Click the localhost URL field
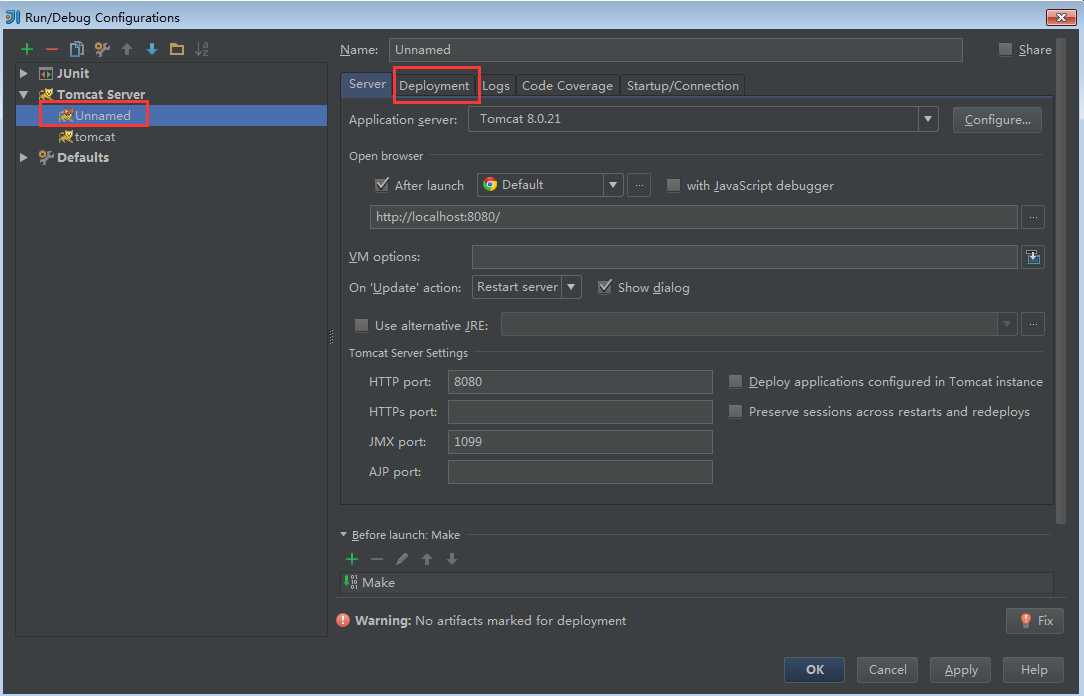 point(693,217)
